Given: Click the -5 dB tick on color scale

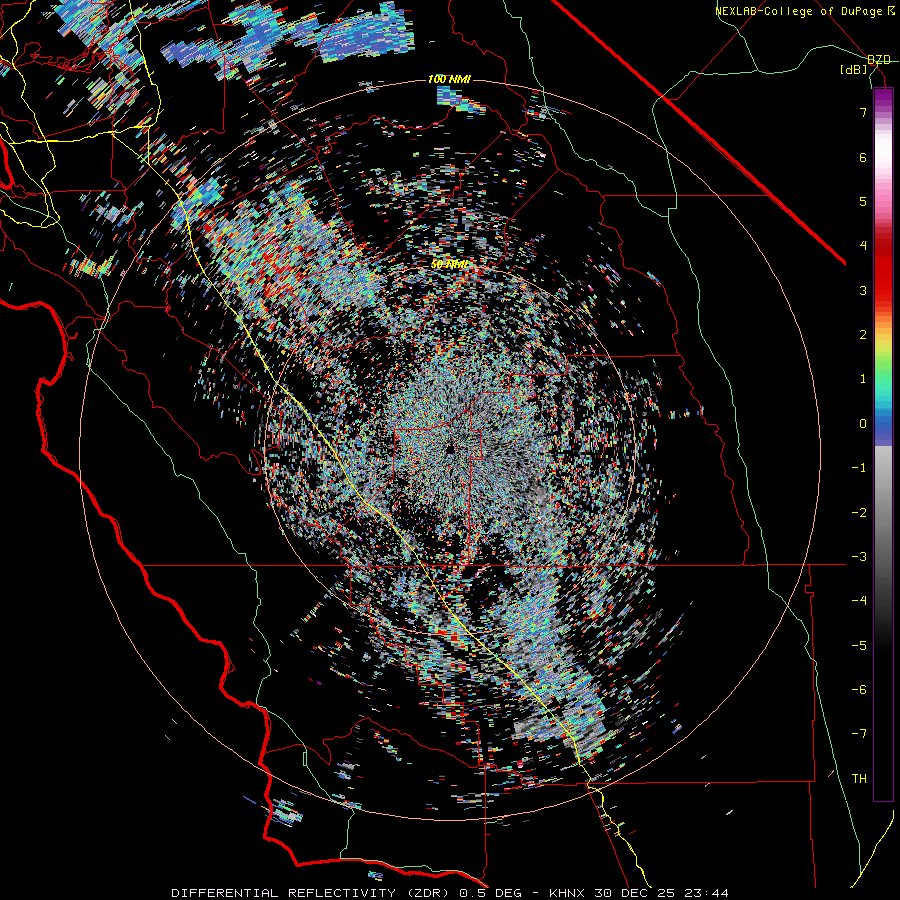Looking at the screenshot, I should [x=859, y=646].
